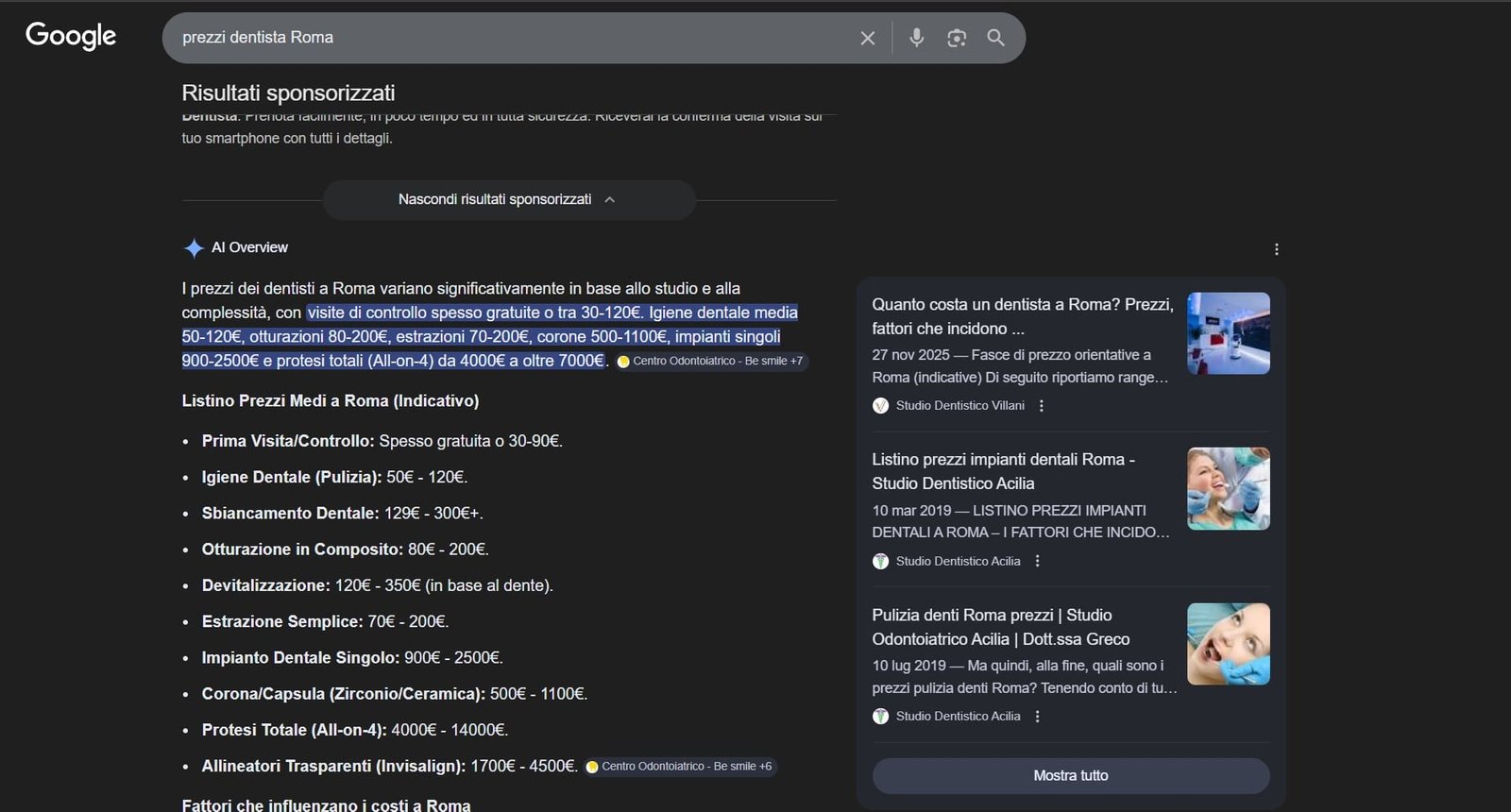Click 'Listino Prezzi Medi a Roma (Indicativo)' heading
Image resolution: width=1511 pixels, height=812 pixels.
tap(331, 401)
